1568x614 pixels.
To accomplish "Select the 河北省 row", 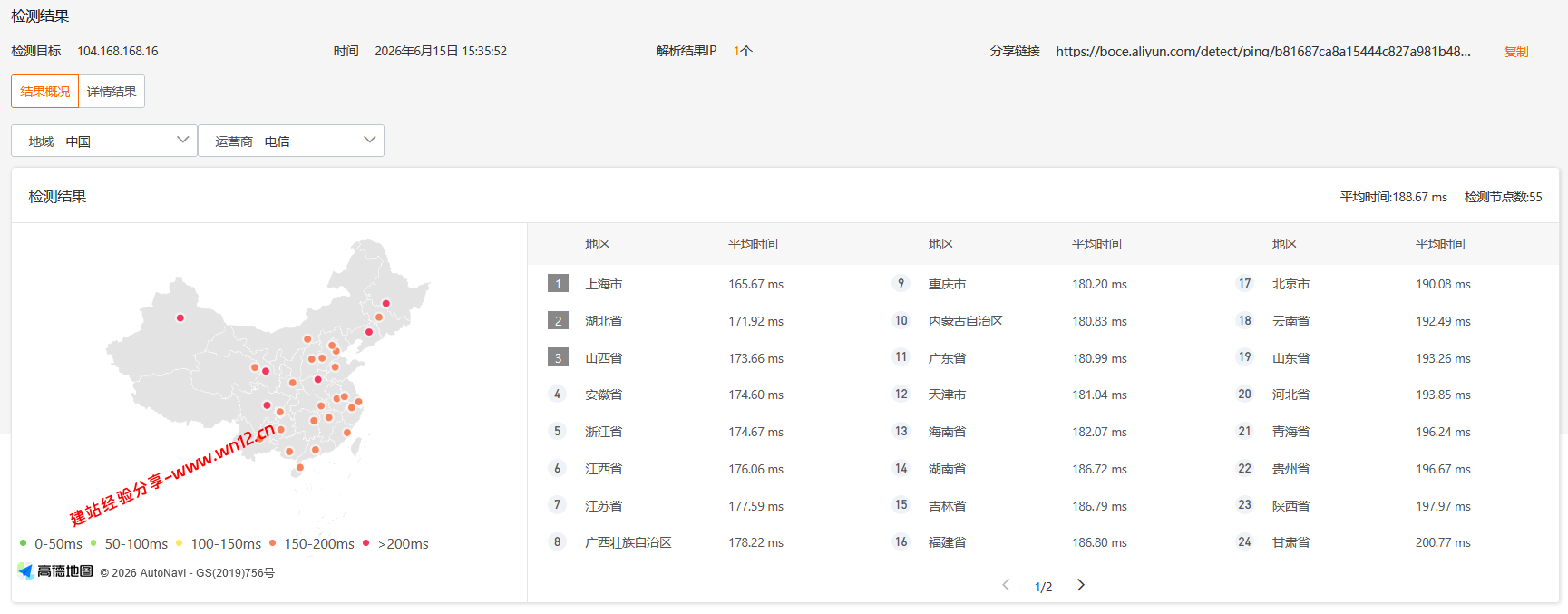I will pyautogui.click(x=1387, y=395).
